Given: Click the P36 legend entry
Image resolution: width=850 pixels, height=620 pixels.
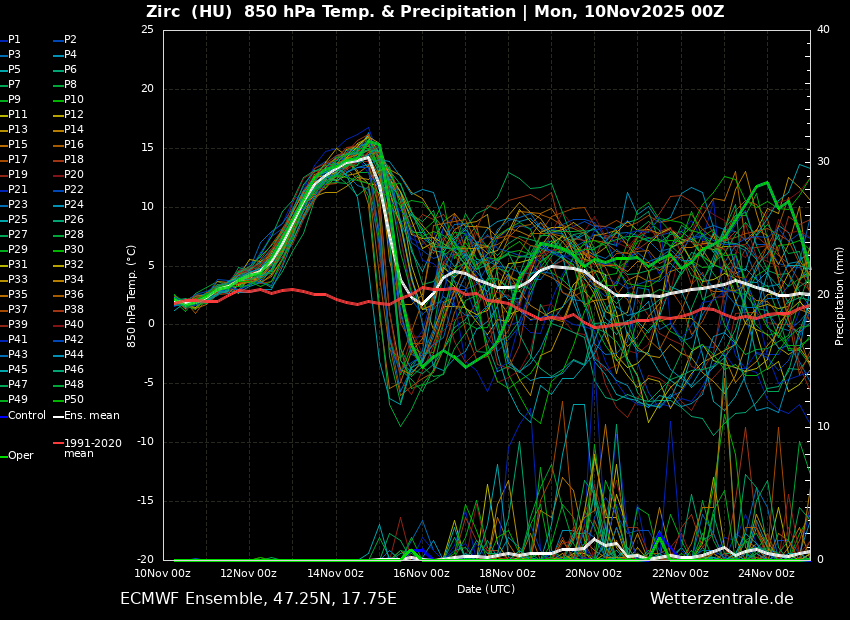Looking at the screenshot, I should point(74,295).
